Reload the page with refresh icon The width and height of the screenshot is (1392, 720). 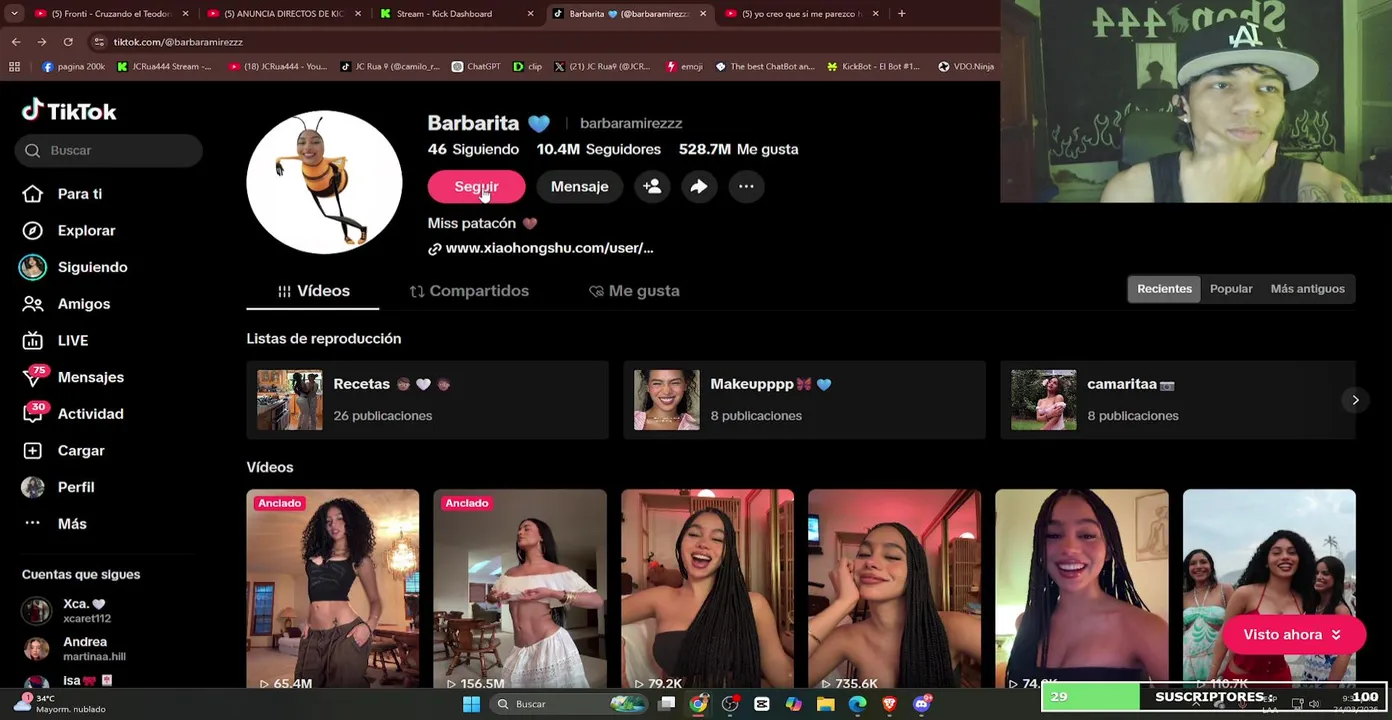[68, 42]
